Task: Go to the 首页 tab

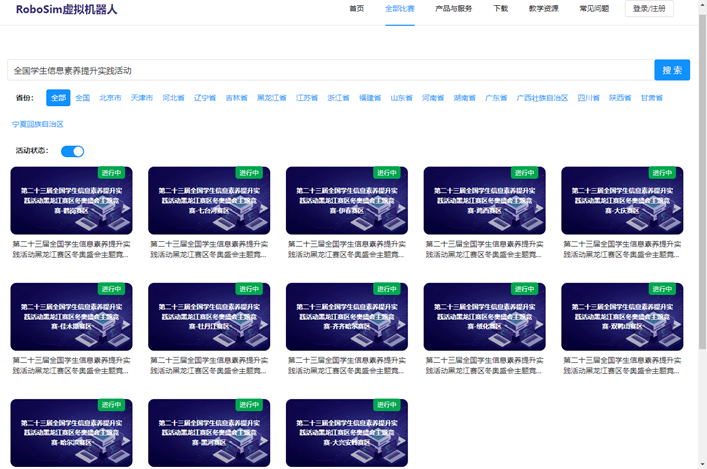Action: click(356, 8)
